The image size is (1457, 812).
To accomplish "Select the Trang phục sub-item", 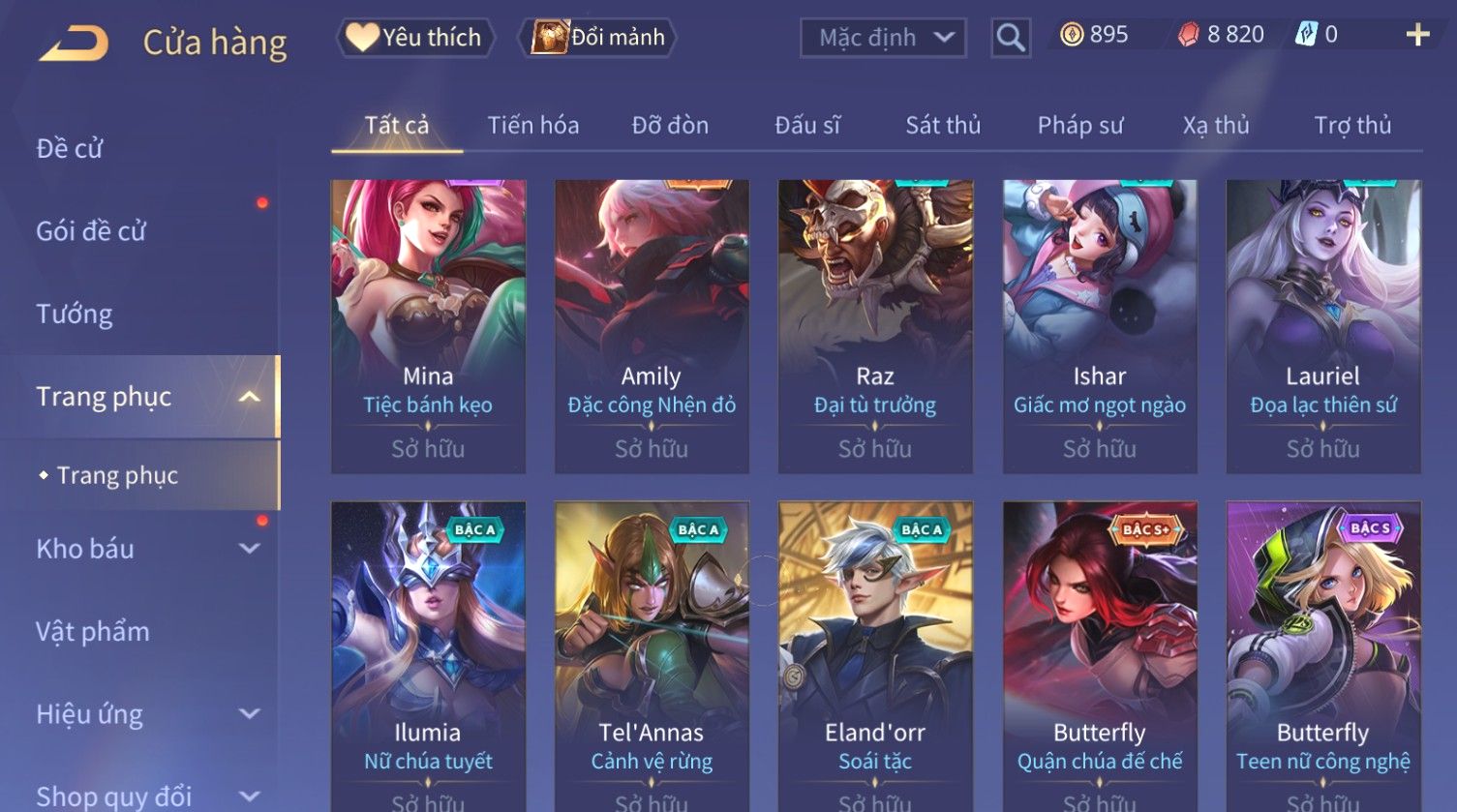I will (x=117, y=475).
